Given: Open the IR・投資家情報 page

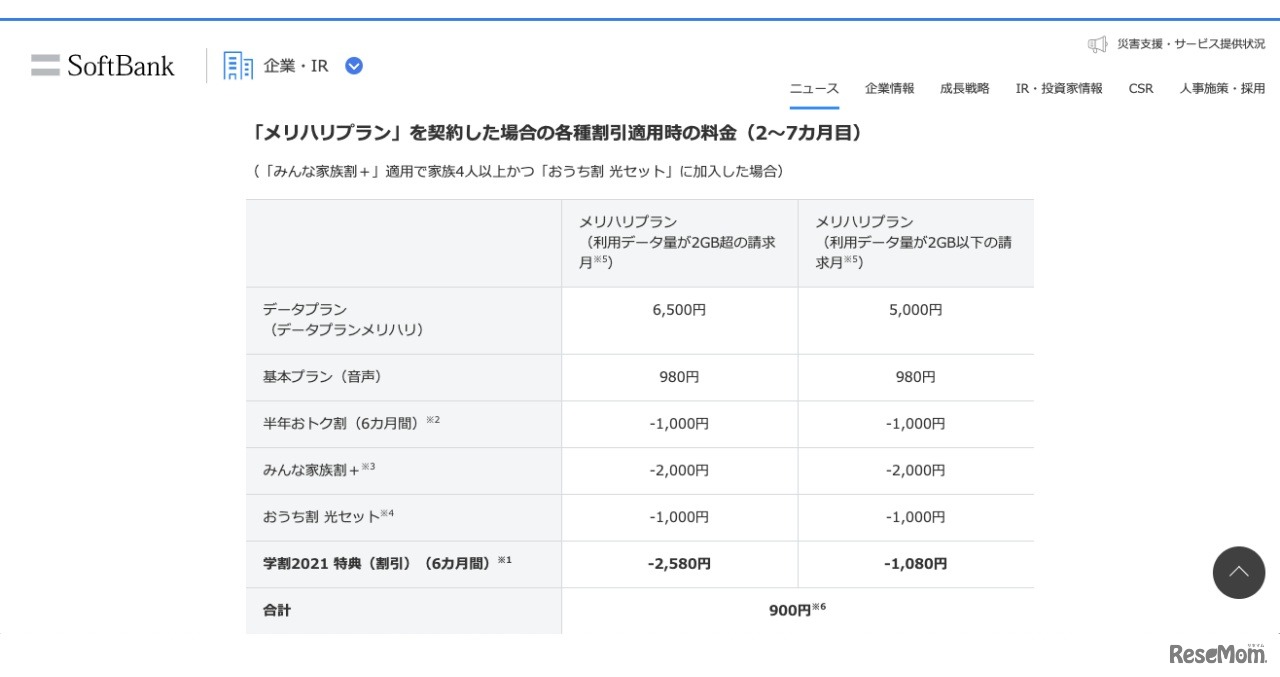Looking at the screenshot, I should click(x=1058, y=88).
